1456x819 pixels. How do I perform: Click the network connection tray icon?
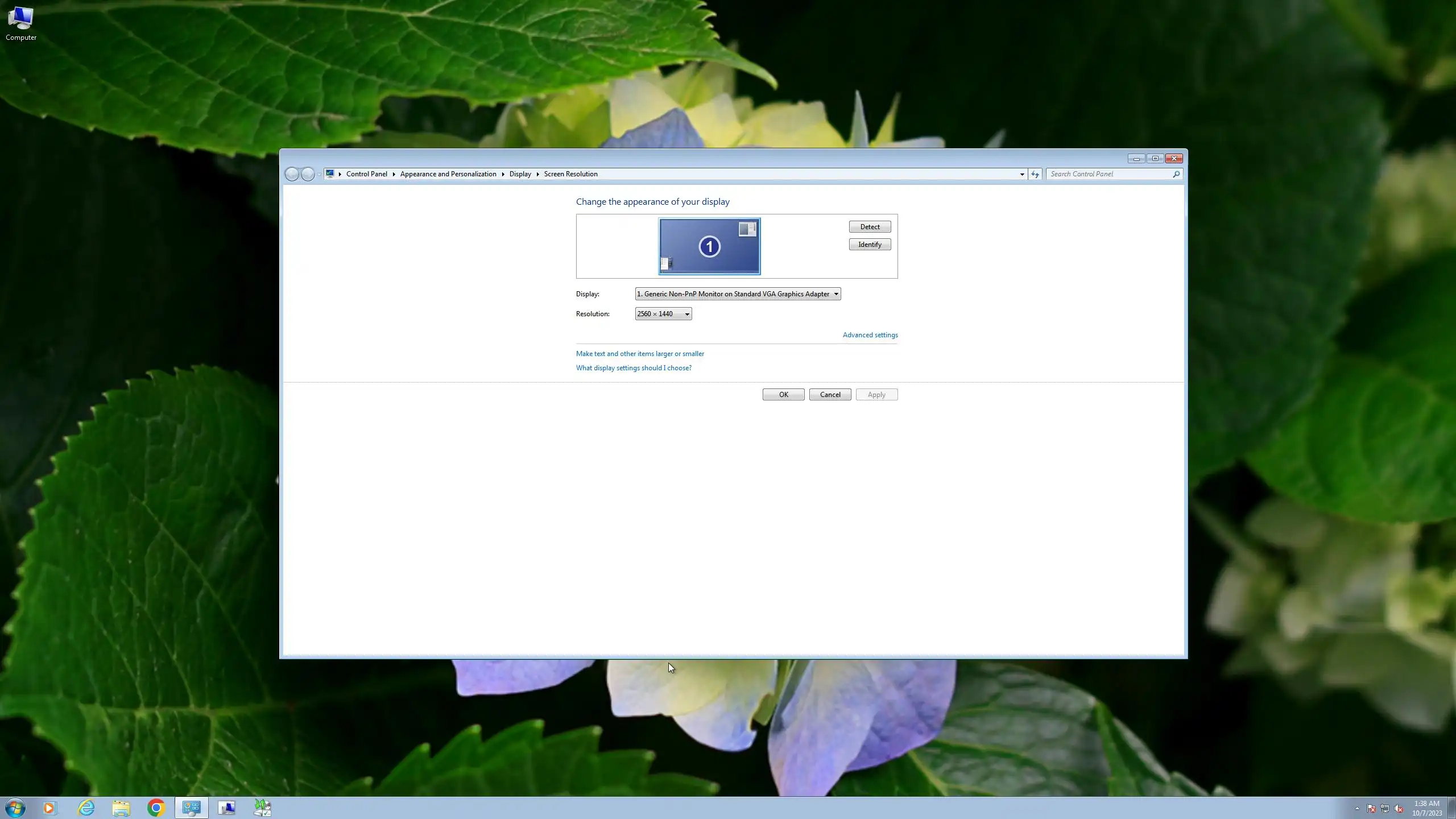pyautogui.click(x=1385, y=808)
